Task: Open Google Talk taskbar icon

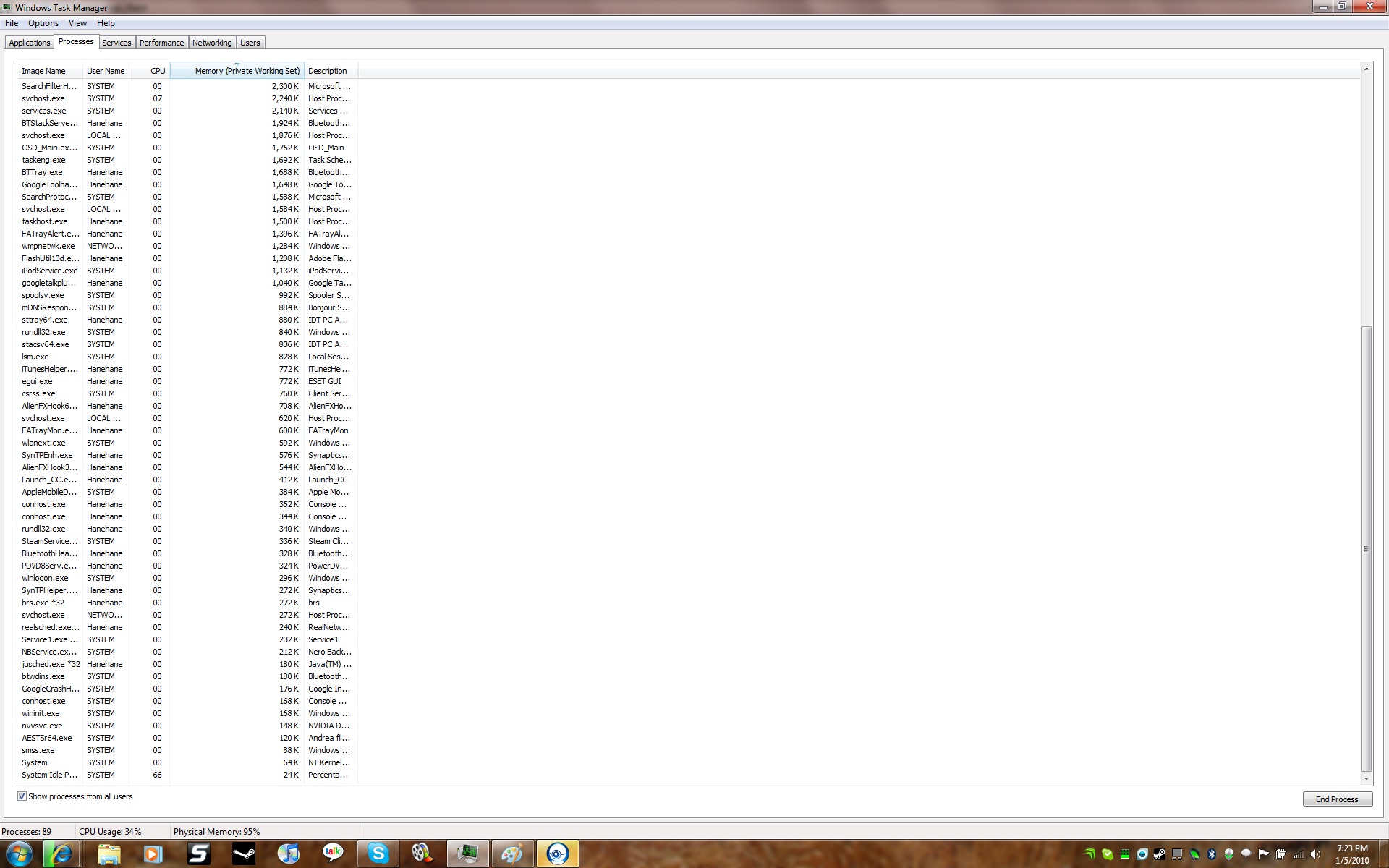Action: 333,854
